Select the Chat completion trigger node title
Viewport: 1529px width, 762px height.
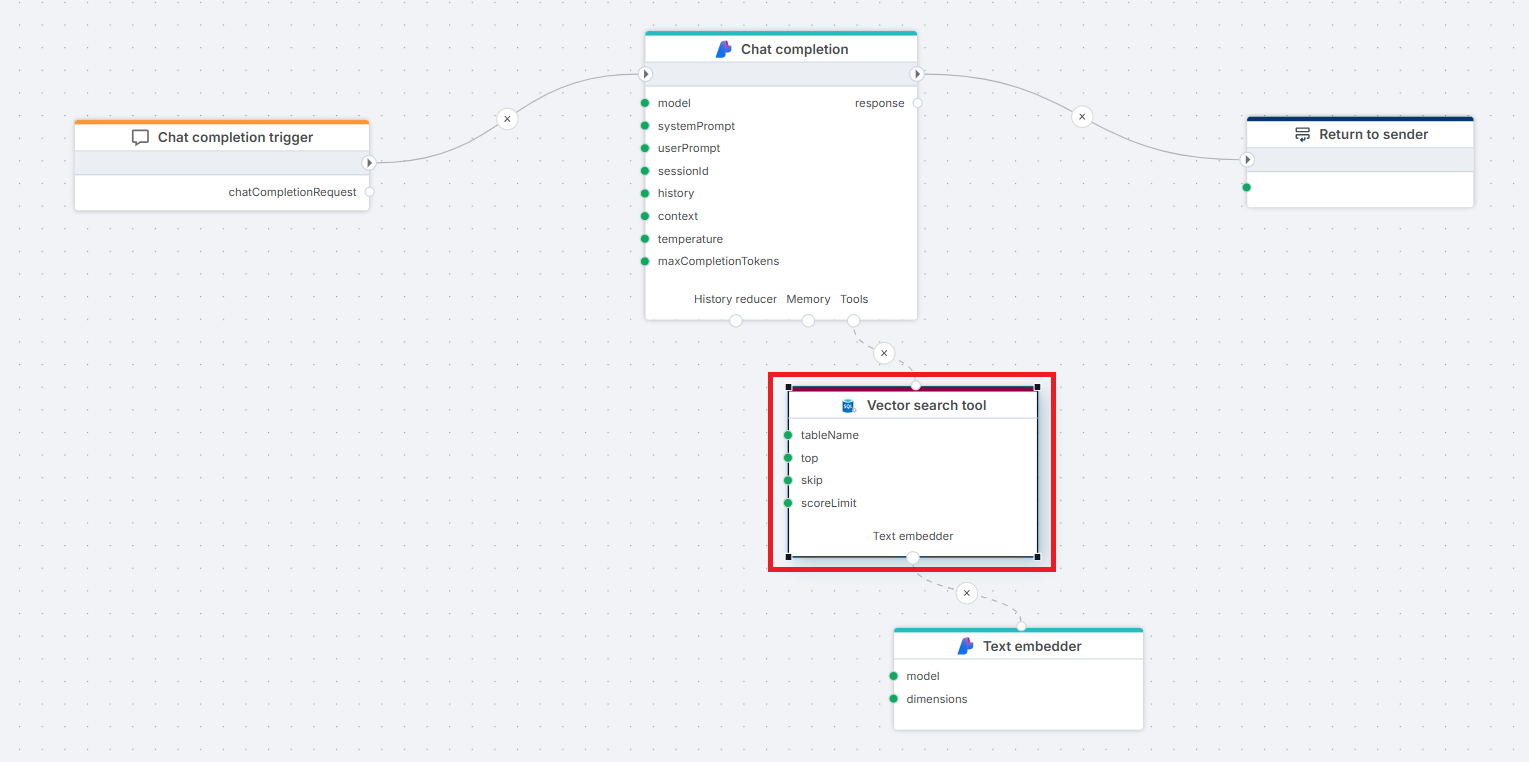[x=236, y=138]
